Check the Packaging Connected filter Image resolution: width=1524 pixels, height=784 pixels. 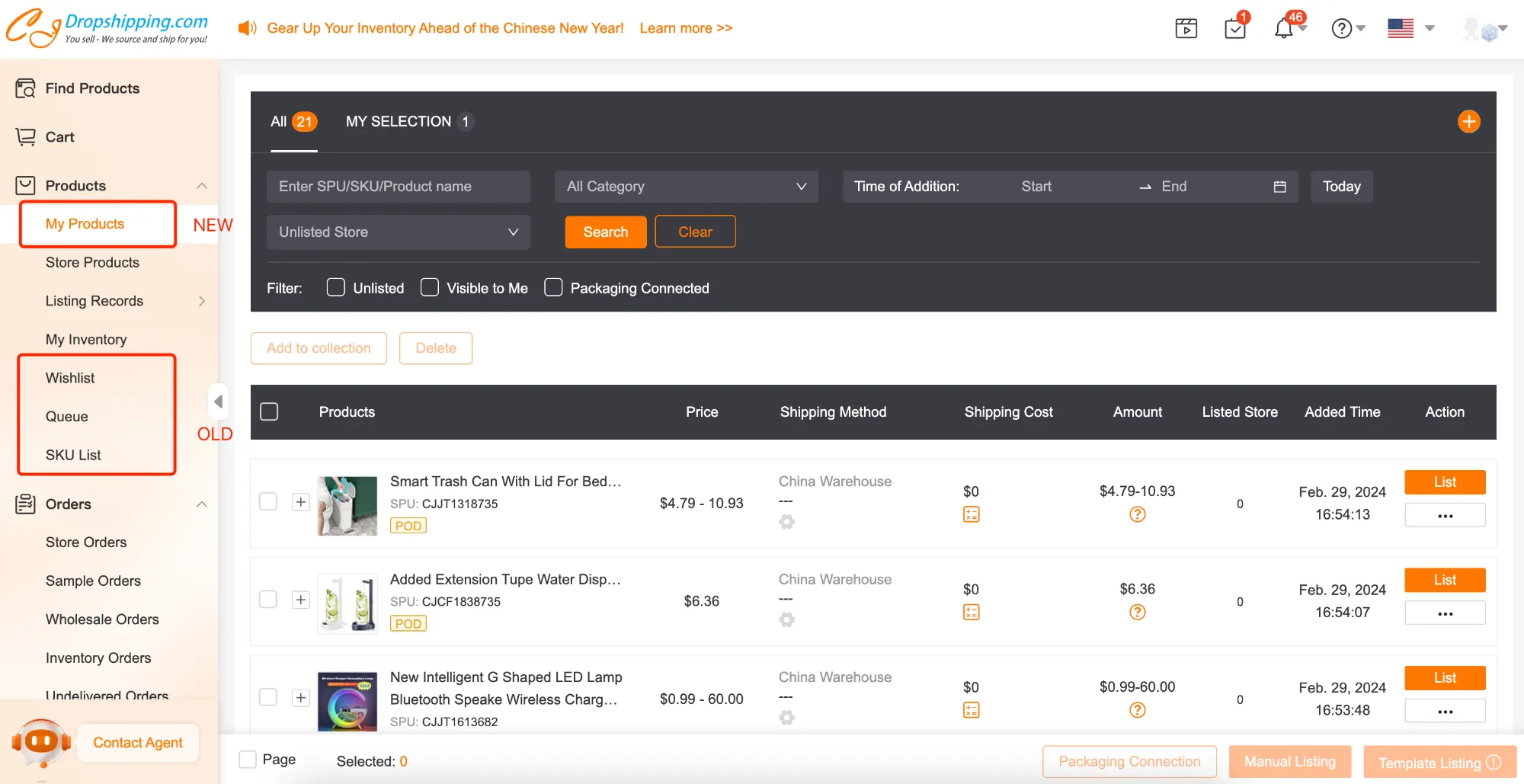point(553,287)
